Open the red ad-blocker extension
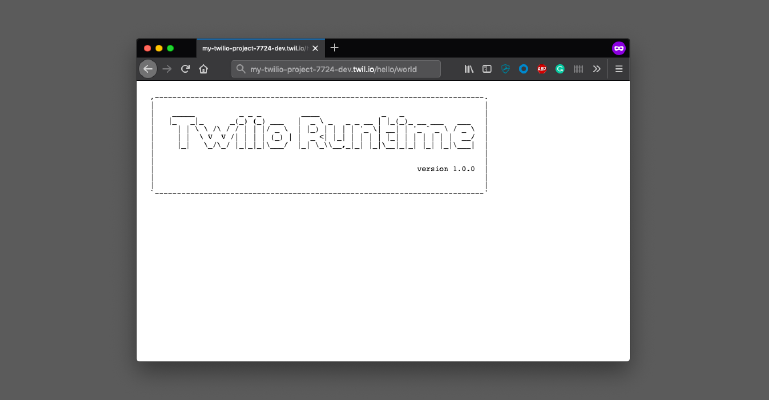This screenshot has width=769, height=400. pyautogui.click(x=541, y=69)
